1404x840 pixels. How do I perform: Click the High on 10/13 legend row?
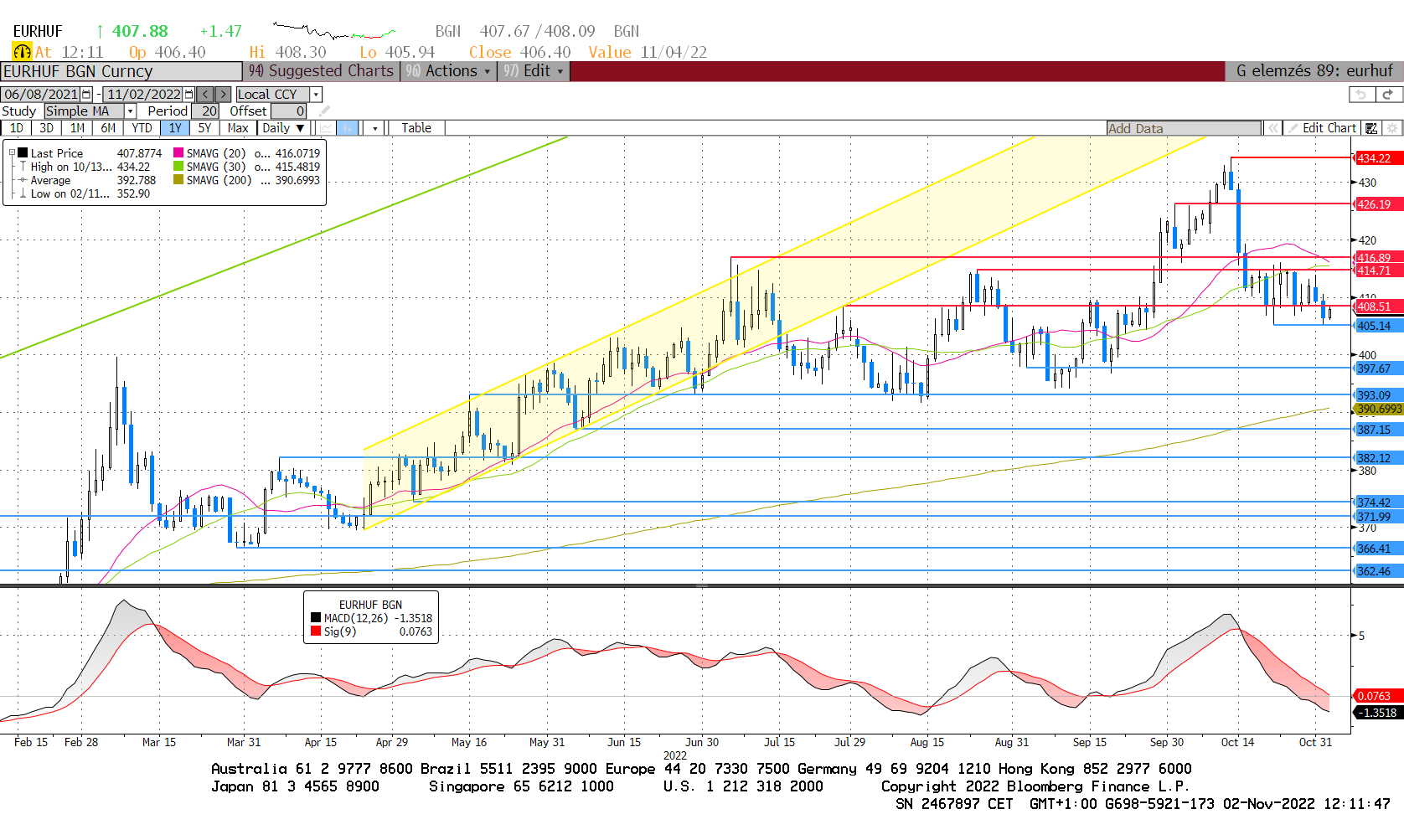[x=85, y=167]
